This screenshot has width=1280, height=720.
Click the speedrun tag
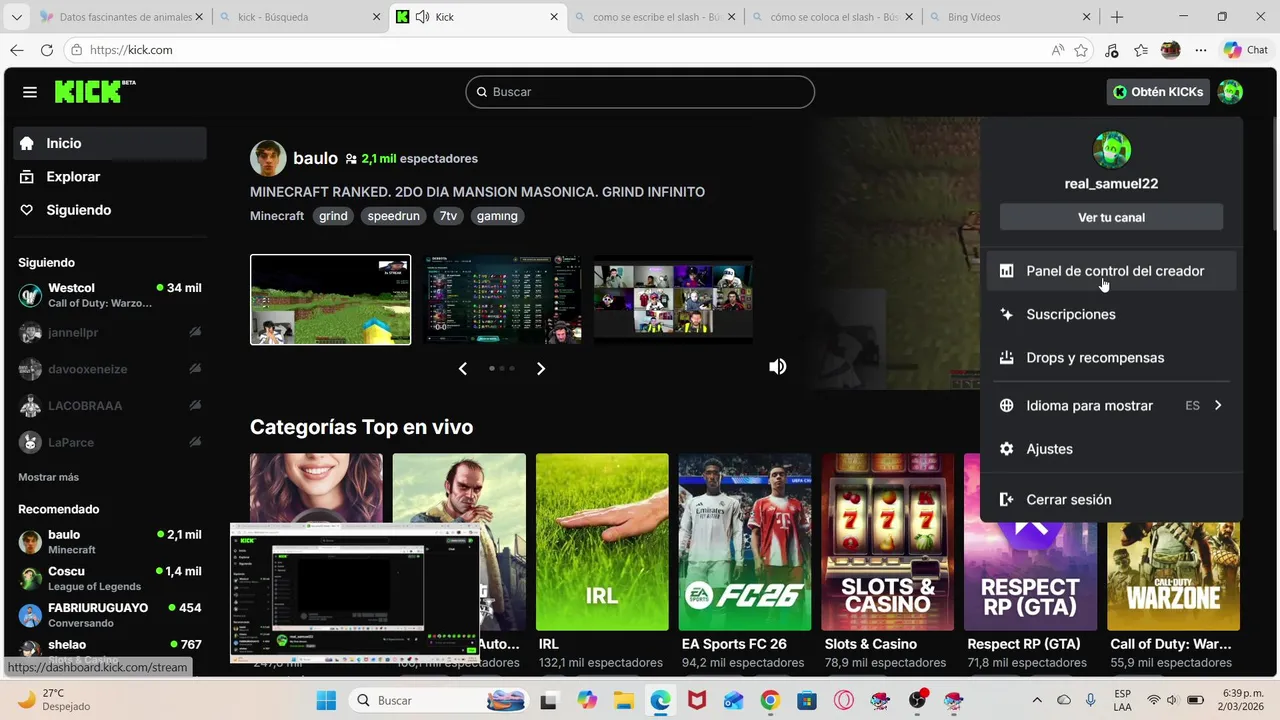(x=393, y=216)
